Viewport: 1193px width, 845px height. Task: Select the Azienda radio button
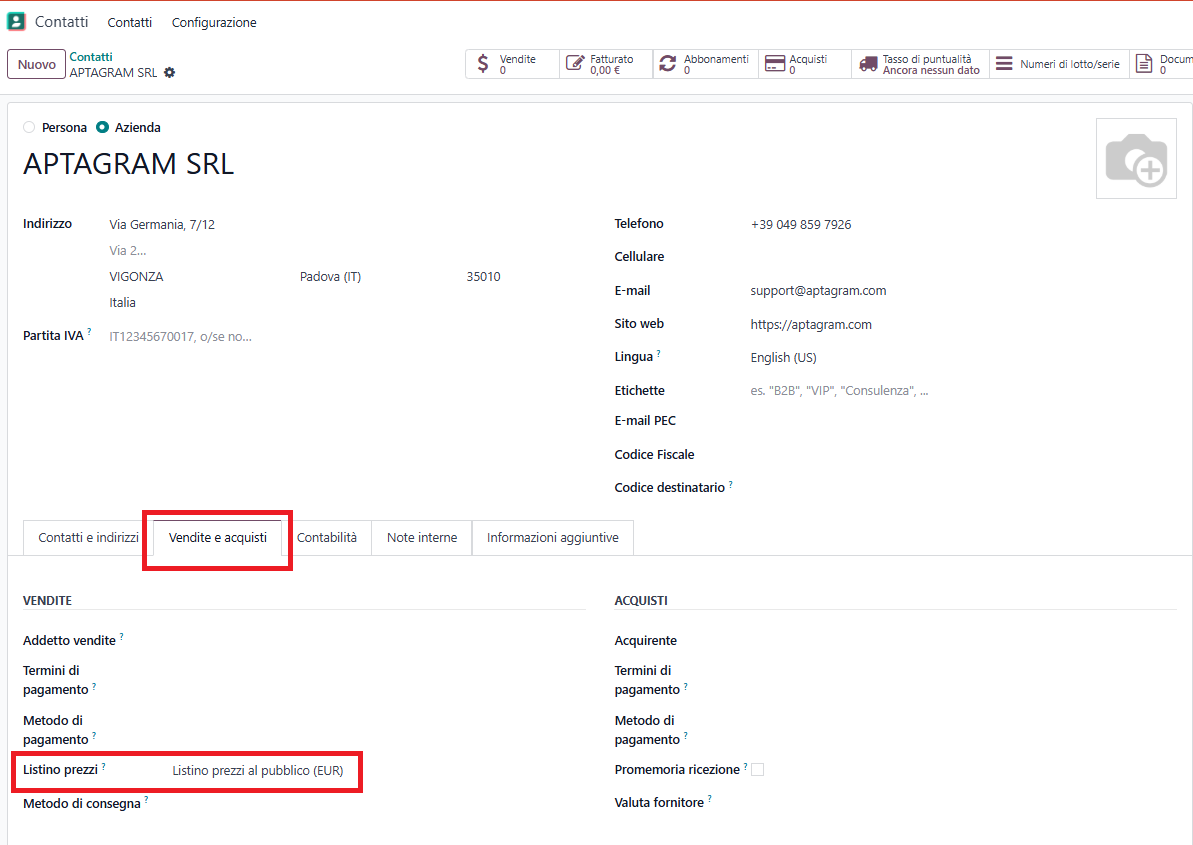(x=102, y=127)
